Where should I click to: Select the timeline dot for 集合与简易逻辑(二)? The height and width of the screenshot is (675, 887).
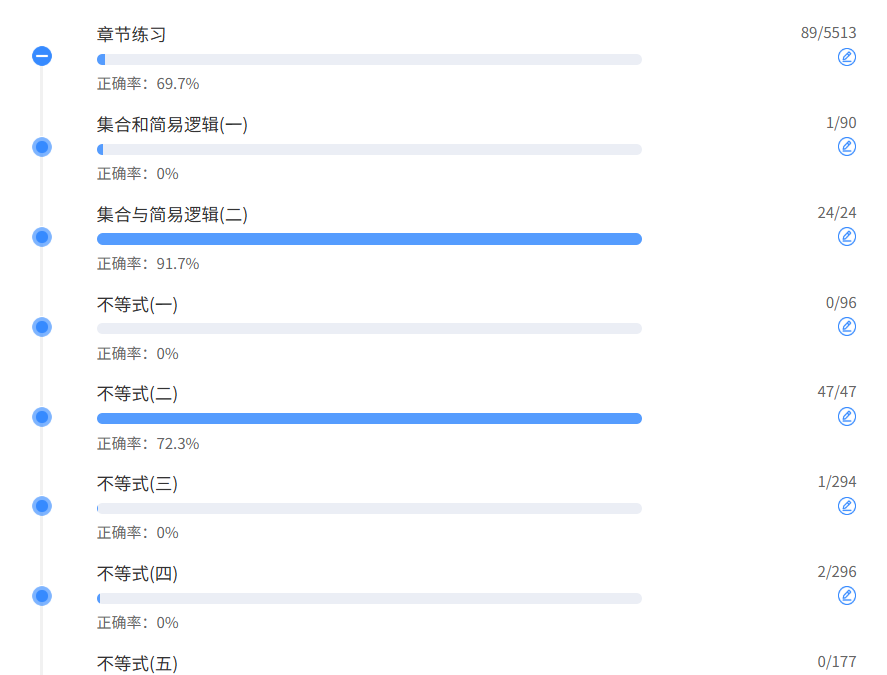pyautogui.click(x=42, y=237)
